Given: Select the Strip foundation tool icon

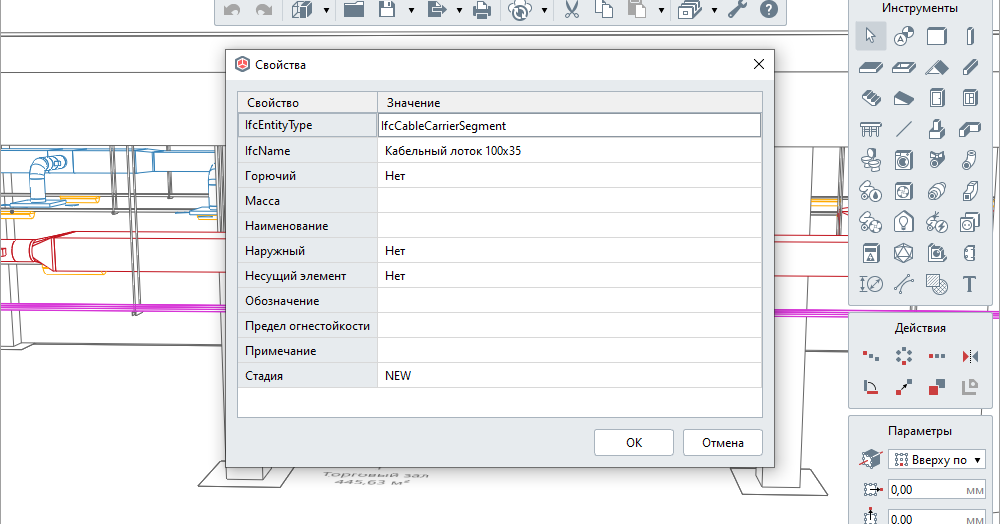Looking at the screenshot, I should tap(970, 129).
